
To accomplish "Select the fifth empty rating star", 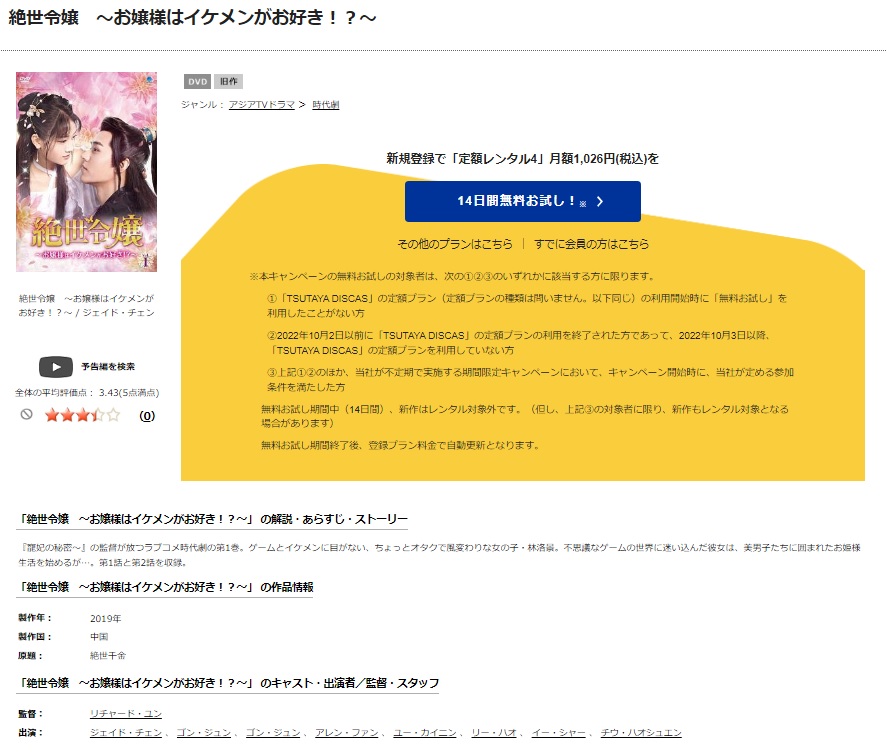I will tap(114, 415).
